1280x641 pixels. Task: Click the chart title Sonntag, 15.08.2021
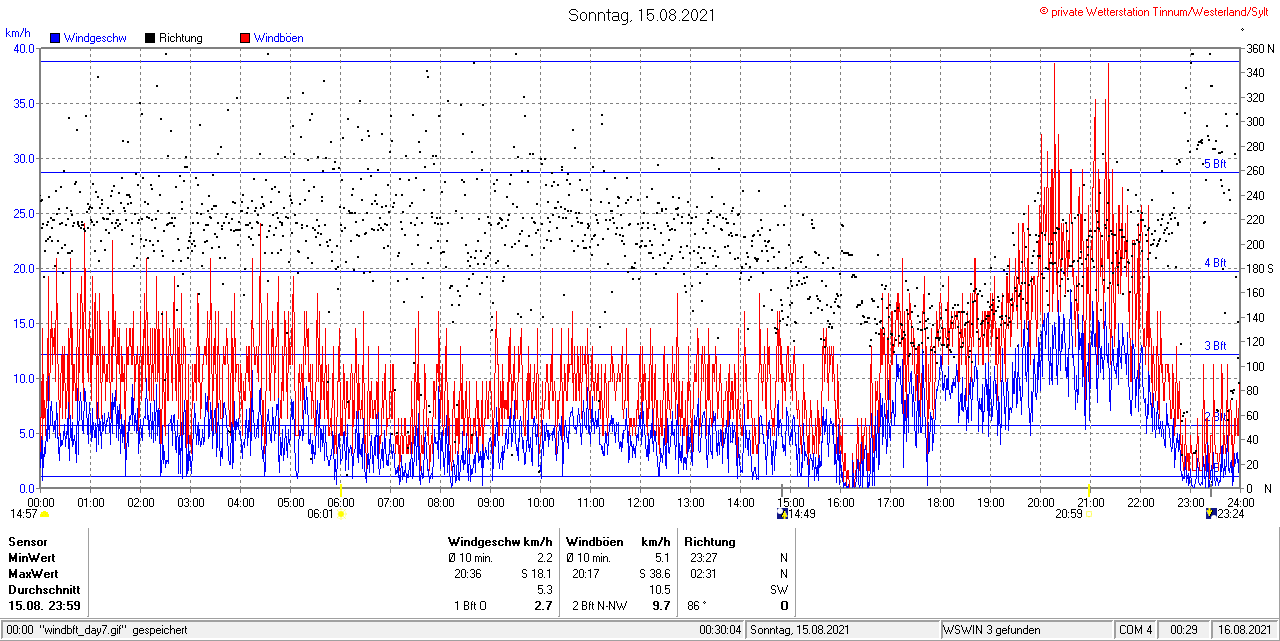[x=642, y=15]
